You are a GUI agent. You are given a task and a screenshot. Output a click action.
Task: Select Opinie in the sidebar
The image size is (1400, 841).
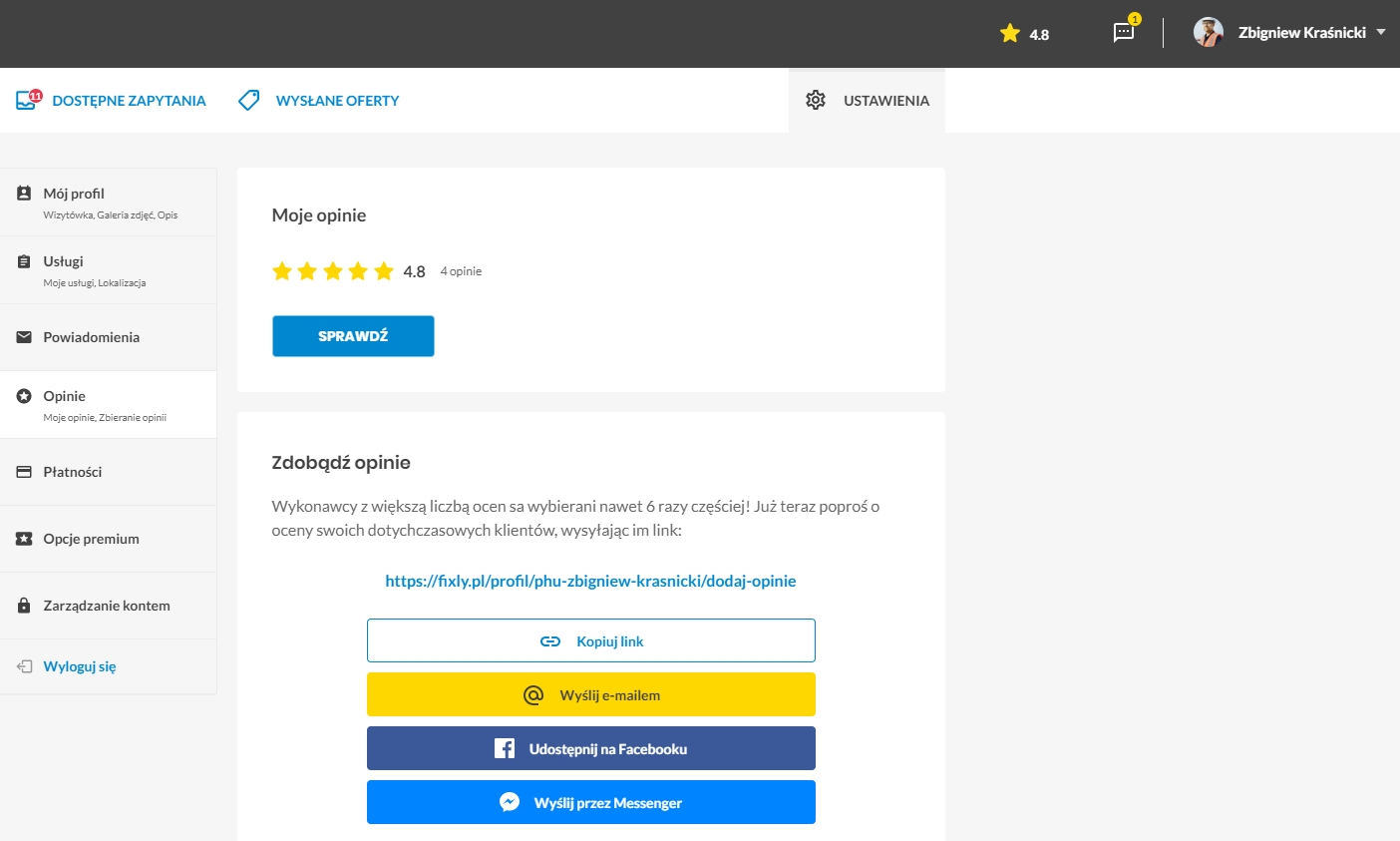pos(108,405)
